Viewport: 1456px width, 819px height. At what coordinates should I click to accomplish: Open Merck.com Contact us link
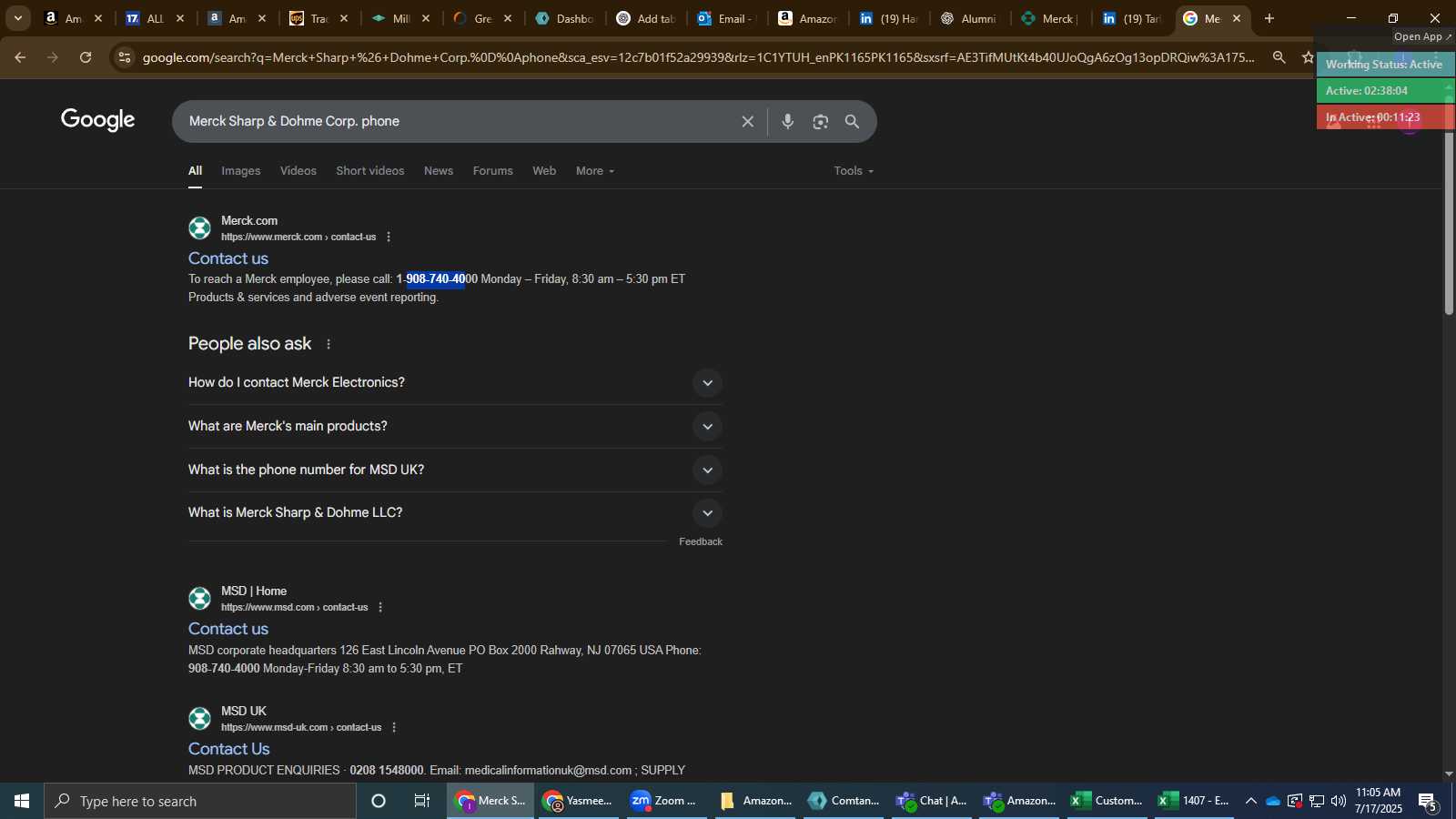[x=228, y=258]
